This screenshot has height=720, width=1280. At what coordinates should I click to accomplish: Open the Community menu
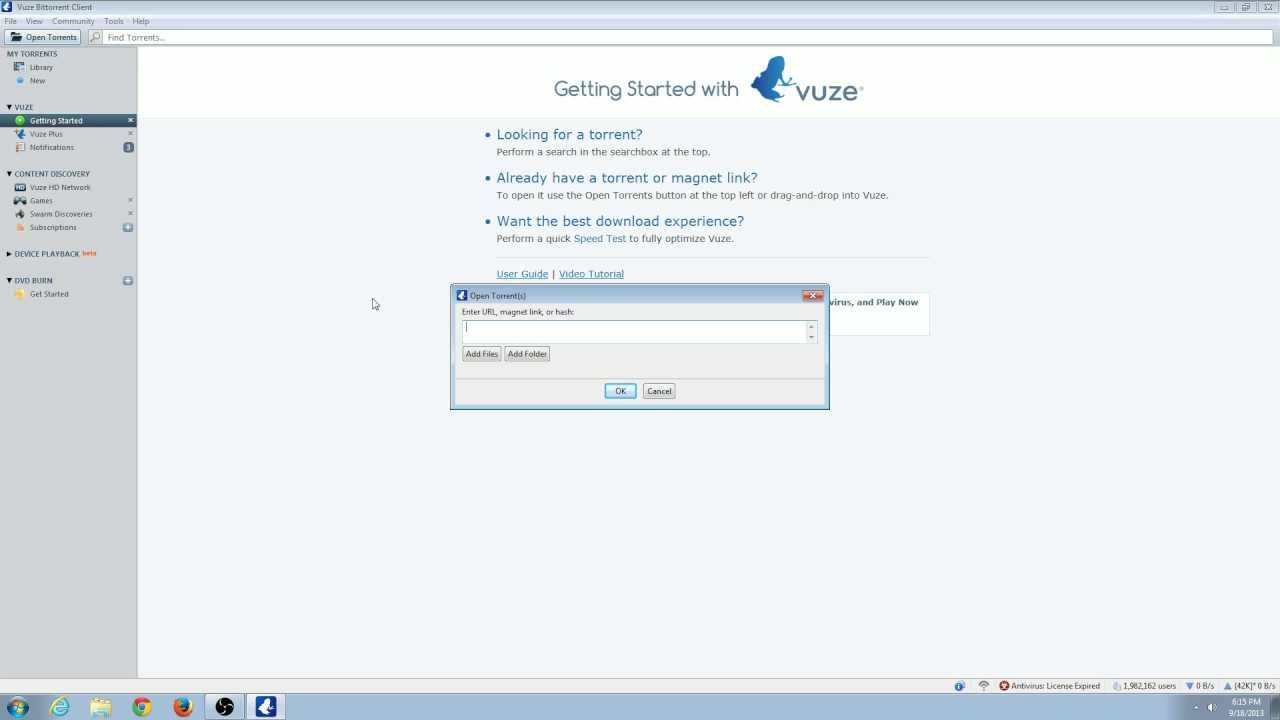click(73, 20)
